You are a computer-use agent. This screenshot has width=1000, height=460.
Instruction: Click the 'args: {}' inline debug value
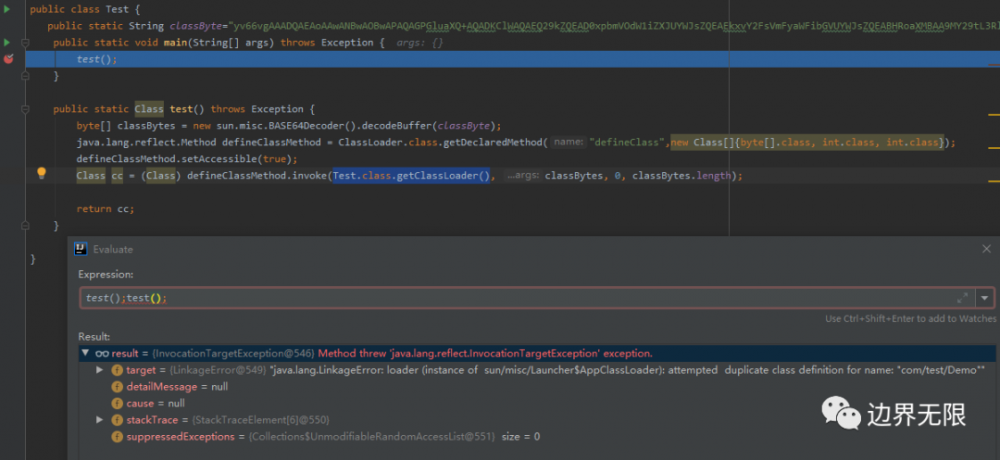tap(419, 43)
